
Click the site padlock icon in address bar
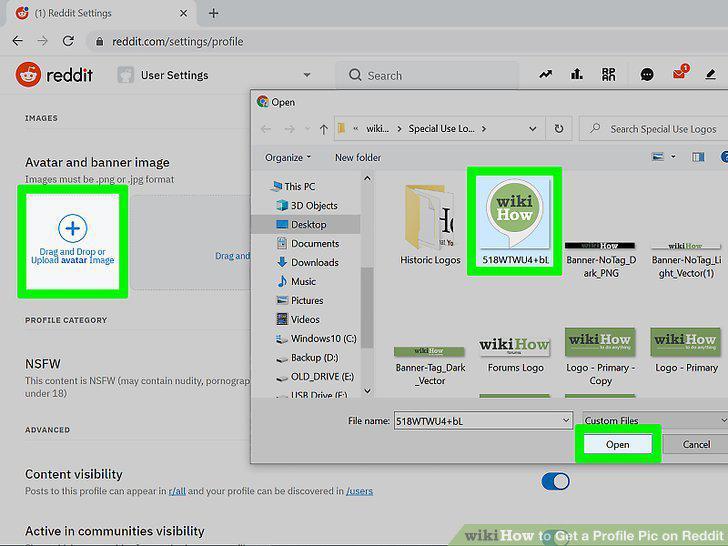point(99,42)
